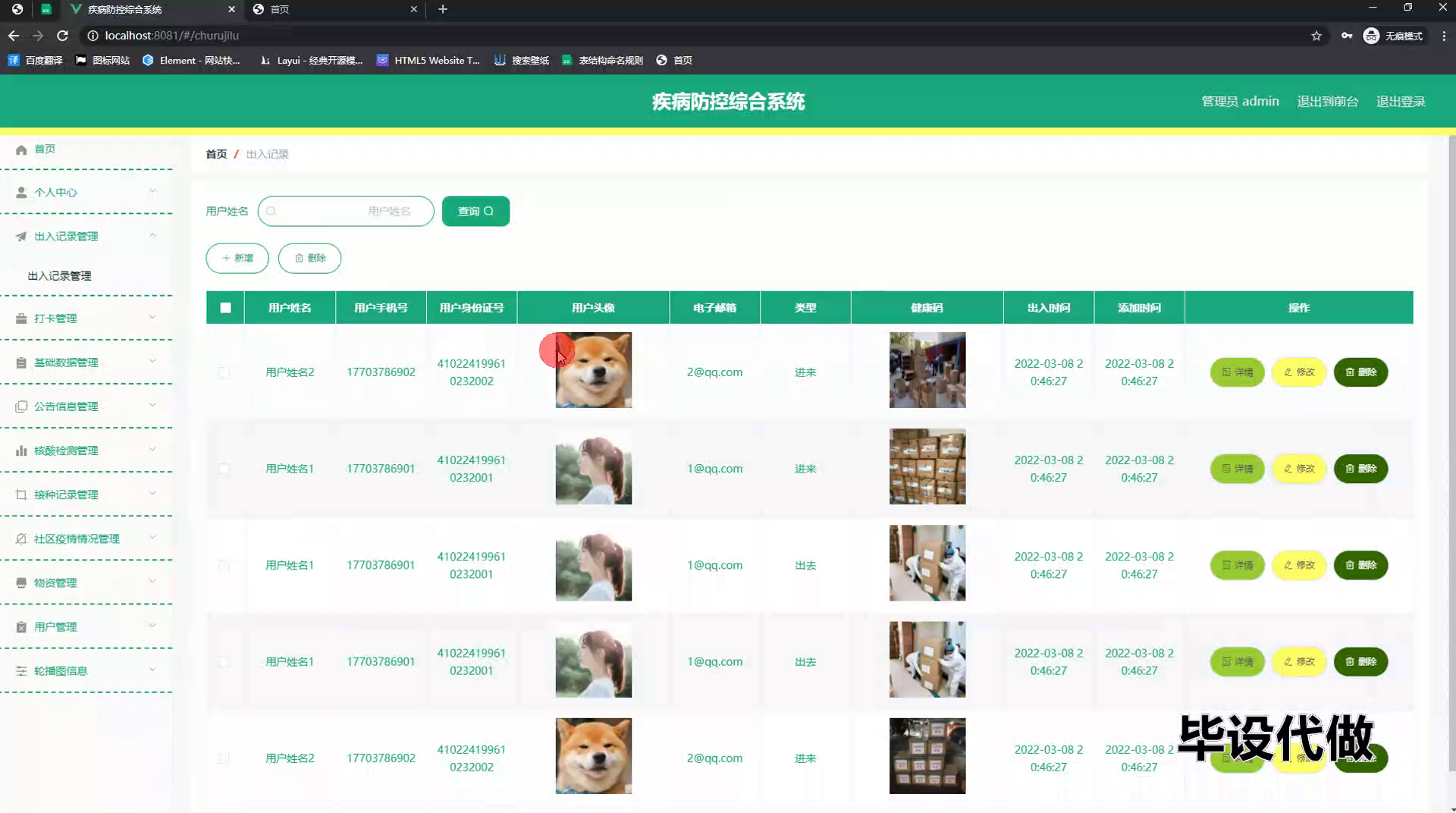Open the 搜索壁纸 bookmark
The height and width of the screenshot is (813, 1456).
point(522,60)
